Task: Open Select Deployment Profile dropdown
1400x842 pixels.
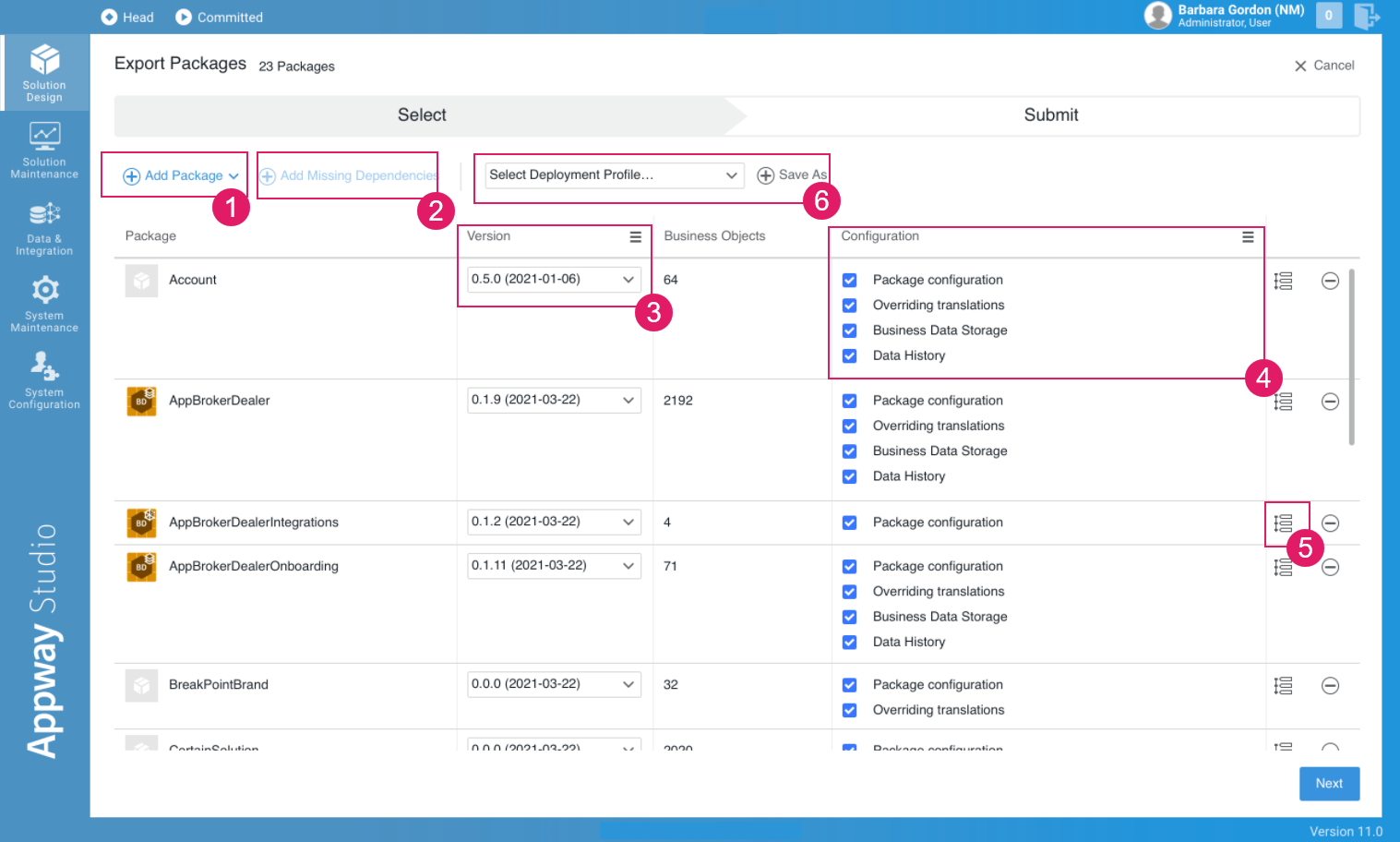Action: pyautogui.click(x=614, y=175)
